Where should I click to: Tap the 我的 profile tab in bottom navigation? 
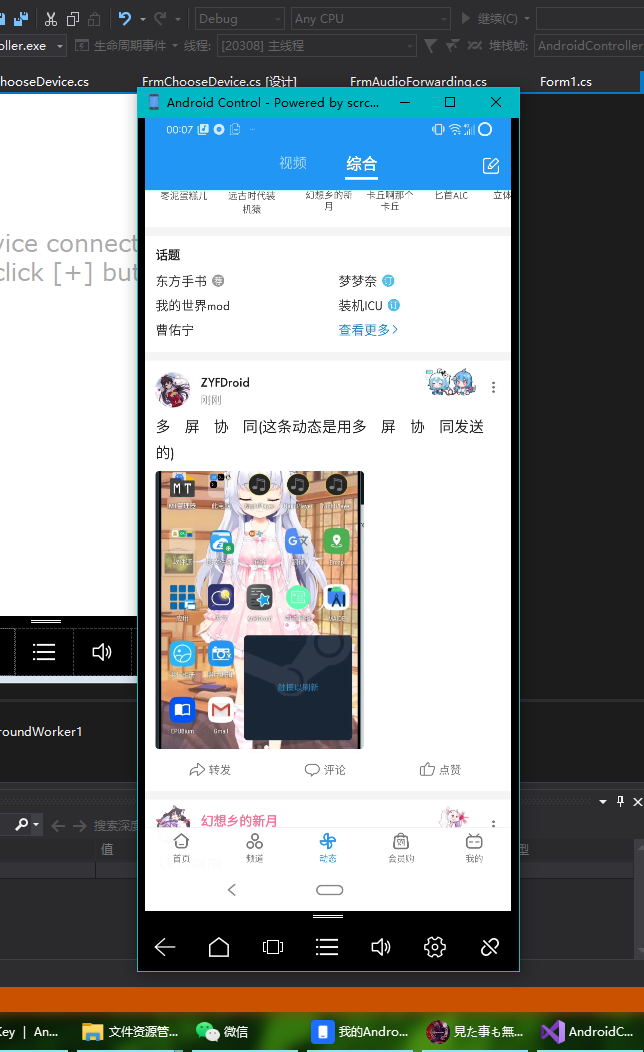474,847
